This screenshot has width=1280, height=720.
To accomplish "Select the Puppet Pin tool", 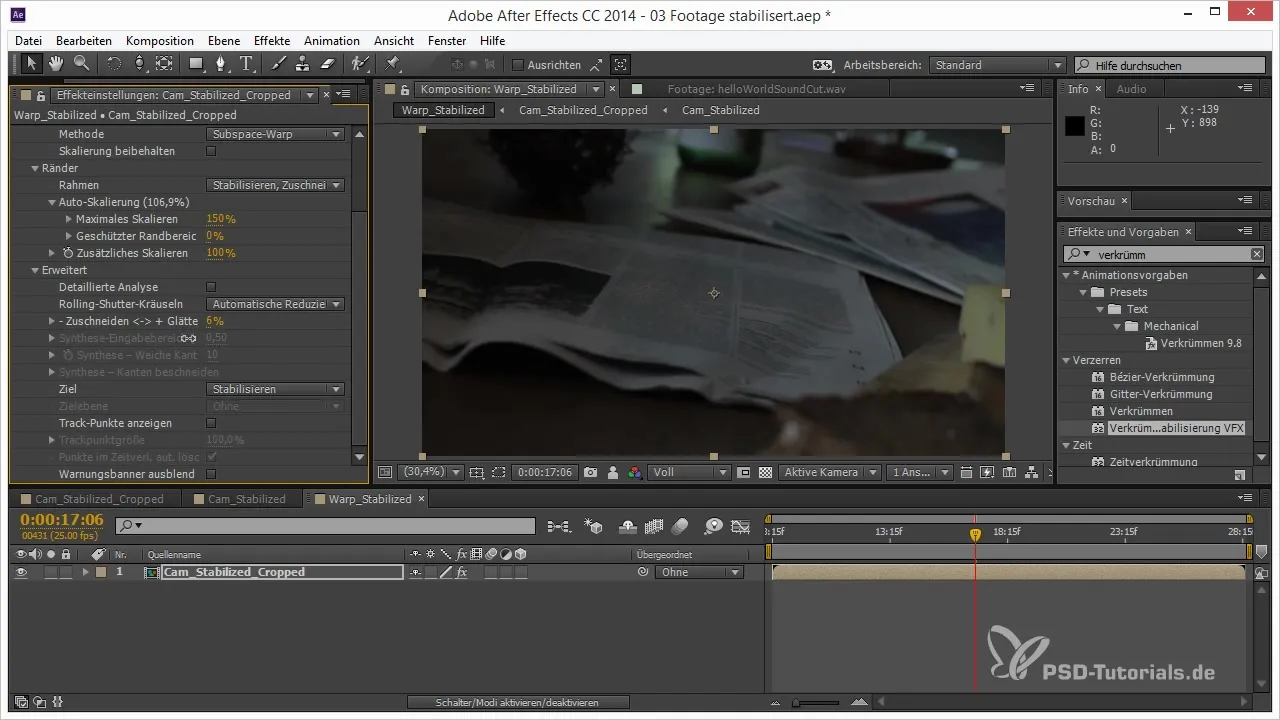I will 393,64.
